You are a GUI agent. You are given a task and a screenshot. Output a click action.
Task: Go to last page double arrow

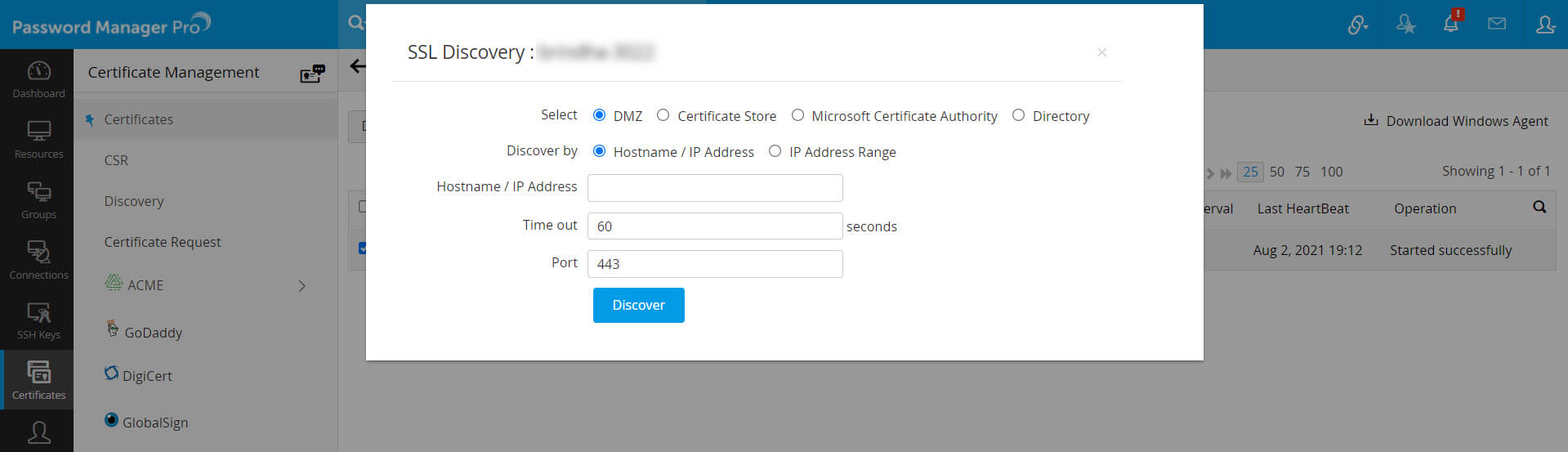[x=1226, y=173]
